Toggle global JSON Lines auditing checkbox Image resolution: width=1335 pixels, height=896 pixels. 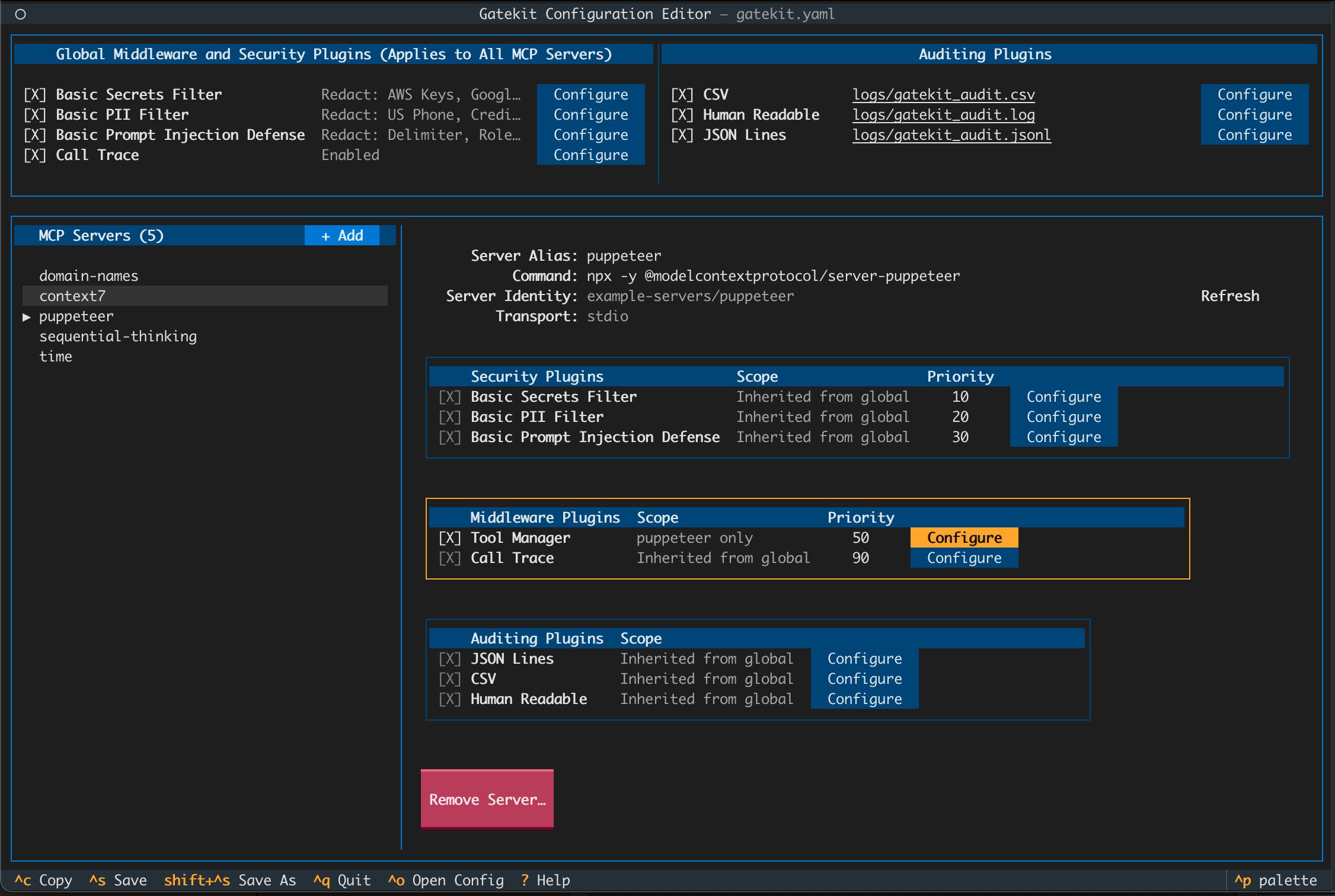[x=682, y=135]
